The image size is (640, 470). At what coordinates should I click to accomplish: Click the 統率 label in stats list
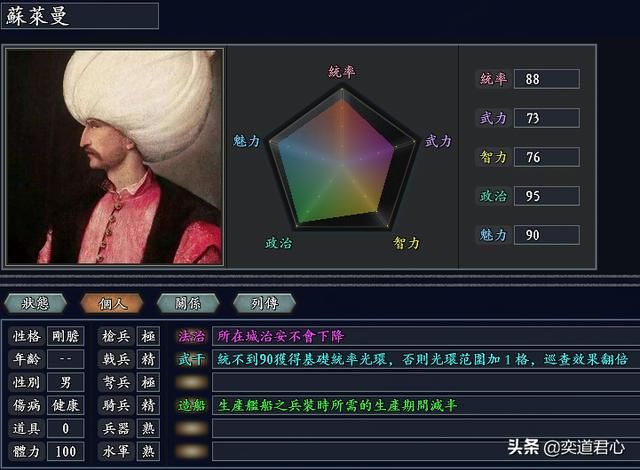pyautogui.click(x=493, y=79)
